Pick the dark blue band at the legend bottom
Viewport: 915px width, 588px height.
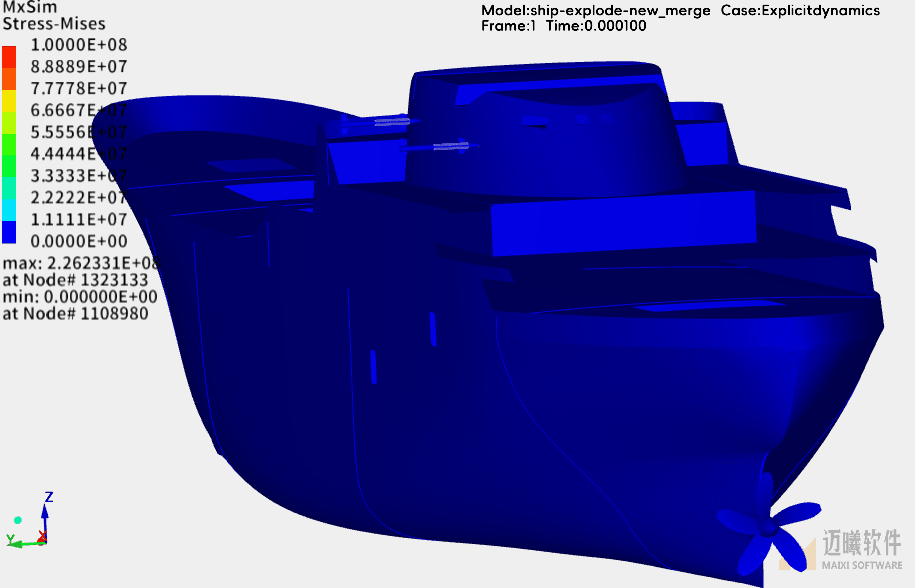[9, 232]
